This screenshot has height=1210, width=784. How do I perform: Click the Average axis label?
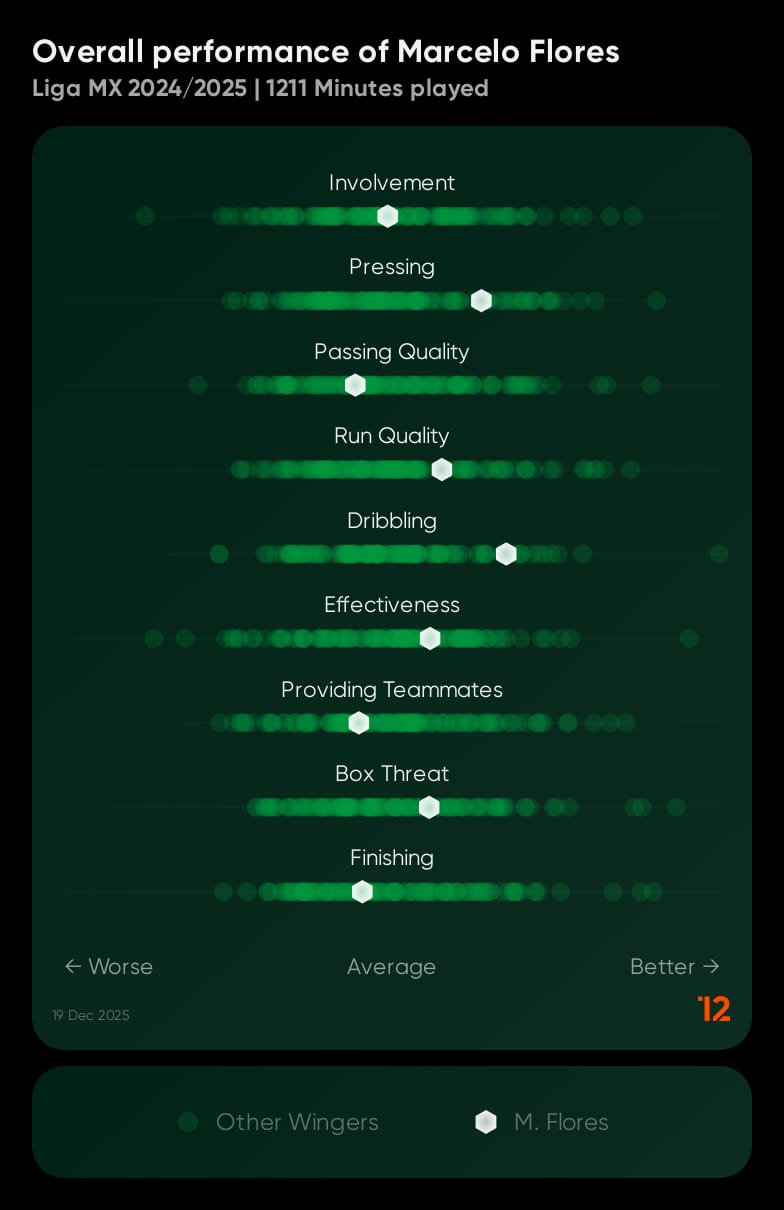(x=391, y=967)
